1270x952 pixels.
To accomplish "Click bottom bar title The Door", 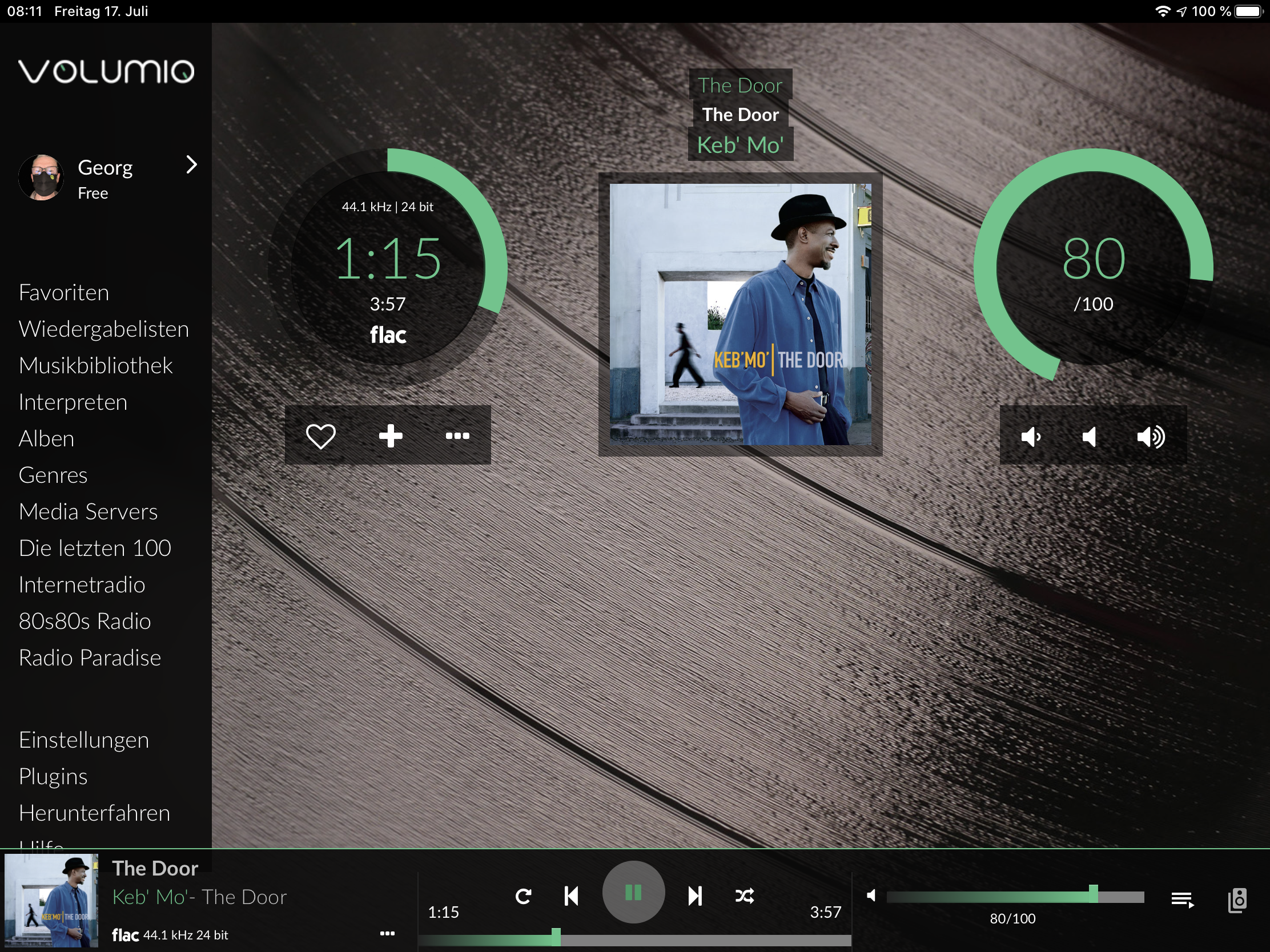I will pyautogui.click(x=155, y=868).
